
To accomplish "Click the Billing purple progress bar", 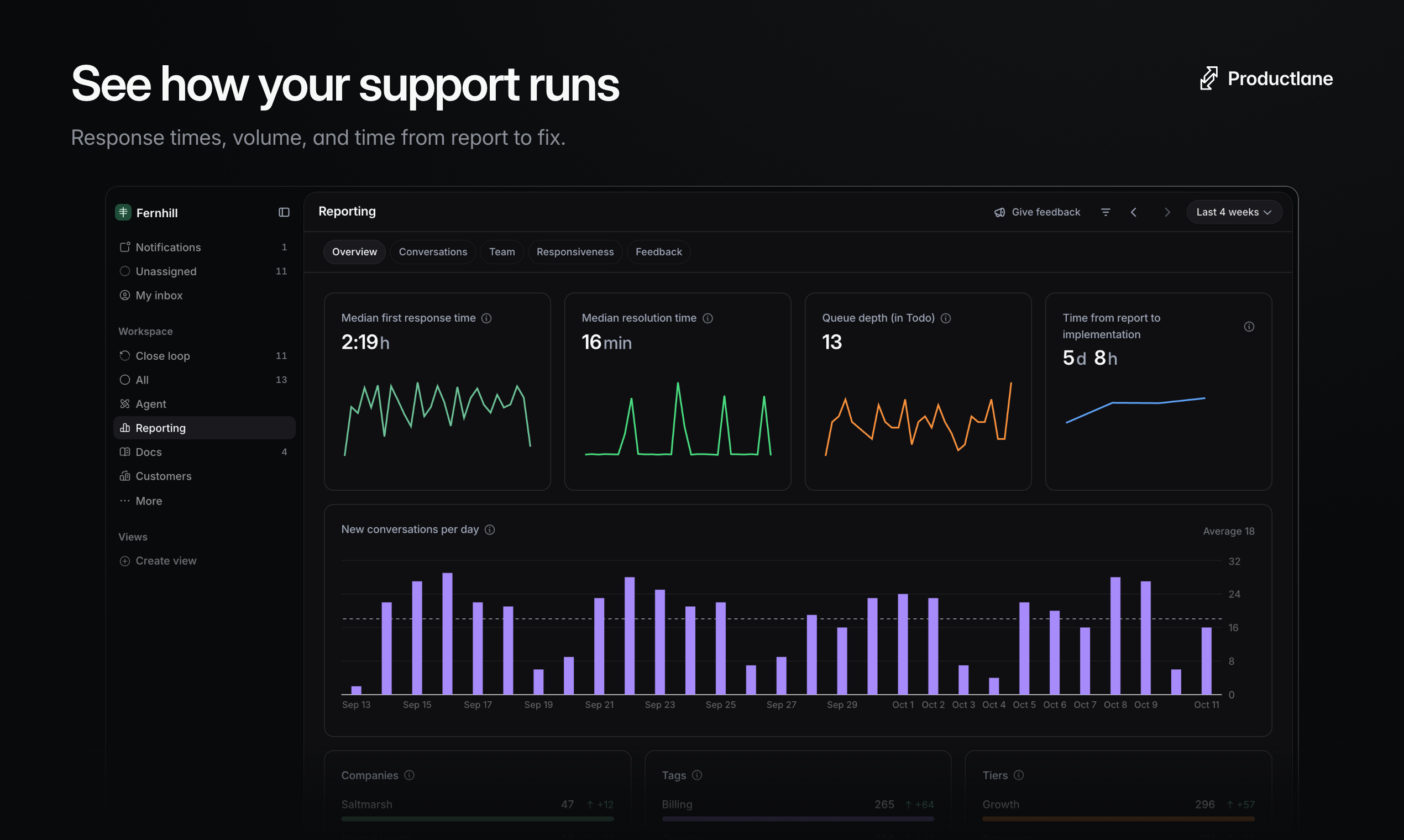I will coord(798,818).
